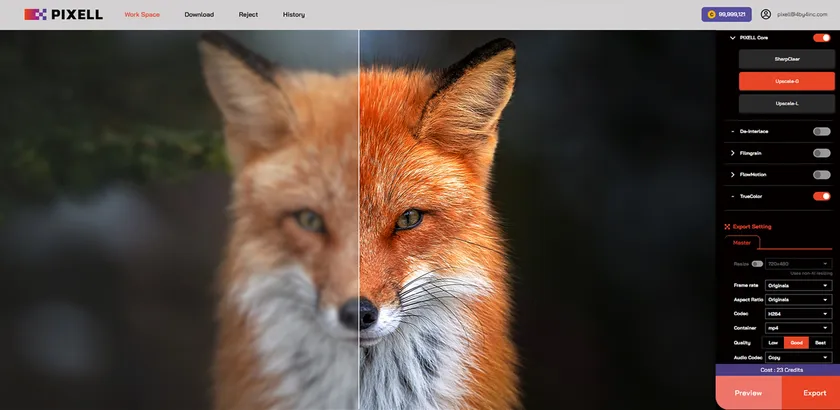Select the Master export tab
Image resolution: width=840 pixels, height=410 pixels.
(742, 242)
